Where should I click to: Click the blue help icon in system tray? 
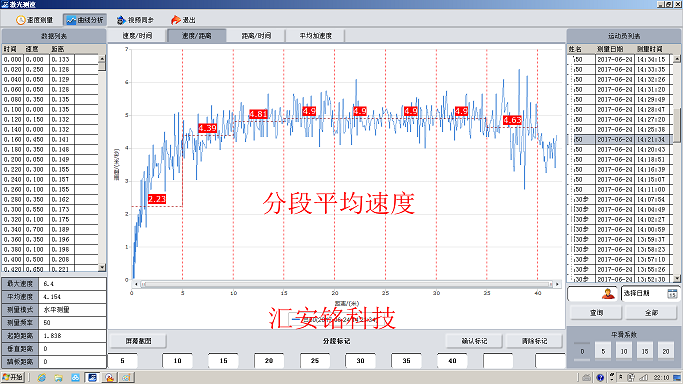[600, 377]
